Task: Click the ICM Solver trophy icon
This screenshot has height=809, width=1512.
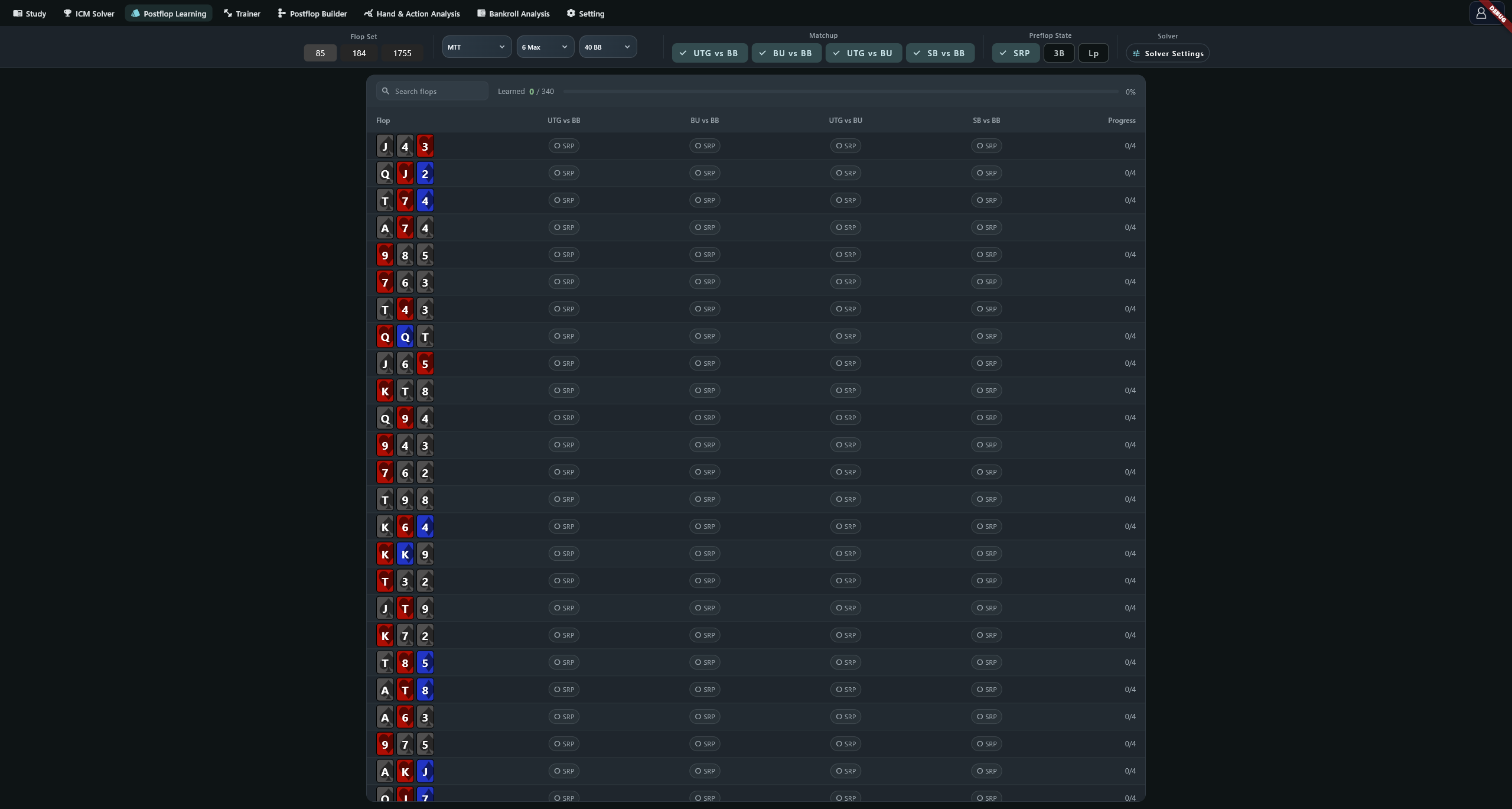Action: [x=67, y=13]
